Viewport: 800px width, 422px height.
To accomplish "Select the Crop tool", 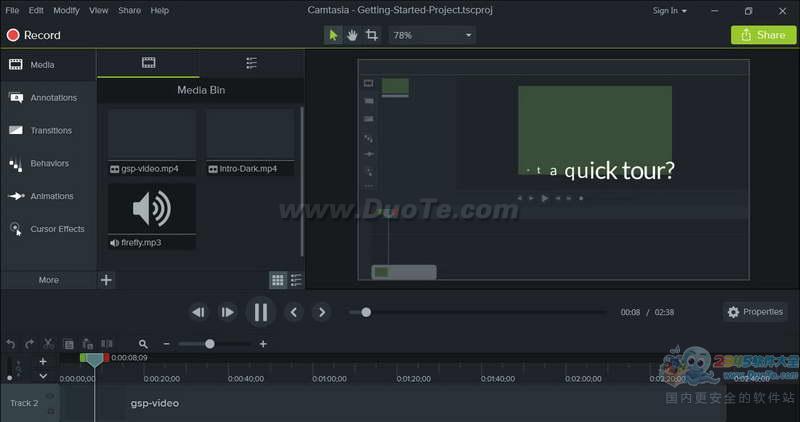I will pyautogui.click(x=372, y=35).
